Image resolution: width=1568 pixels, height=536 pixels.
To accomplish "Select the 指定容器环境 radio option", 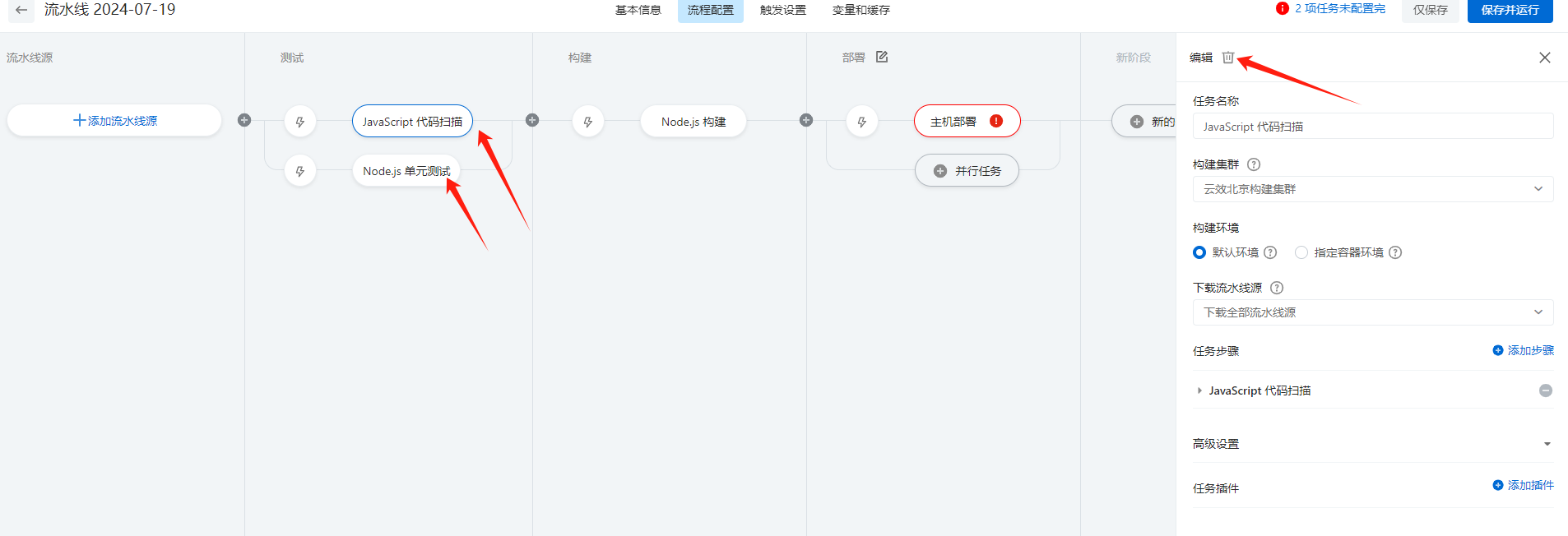I will pyautogui.click(x=1301, y=252).
